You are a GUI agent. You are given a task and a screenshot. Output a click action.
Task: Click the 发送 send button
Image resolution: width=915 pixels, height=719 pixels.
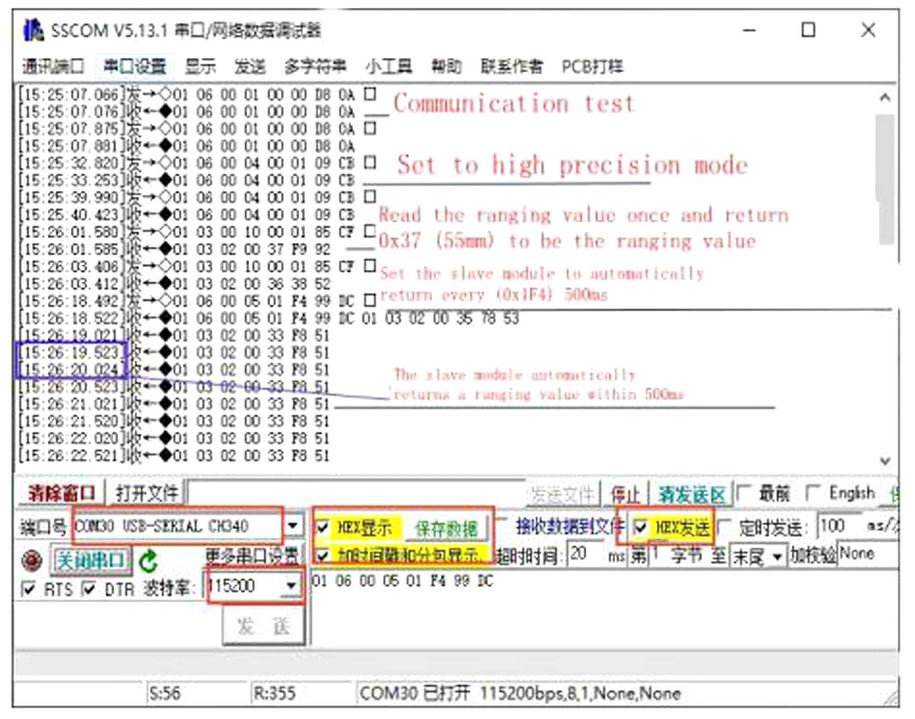tap(264, 626)
